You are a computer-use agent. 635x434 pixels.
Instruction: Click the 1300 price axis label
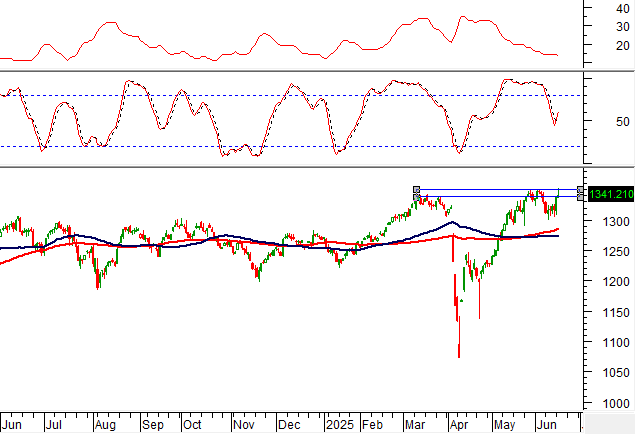tap(616, 221)
